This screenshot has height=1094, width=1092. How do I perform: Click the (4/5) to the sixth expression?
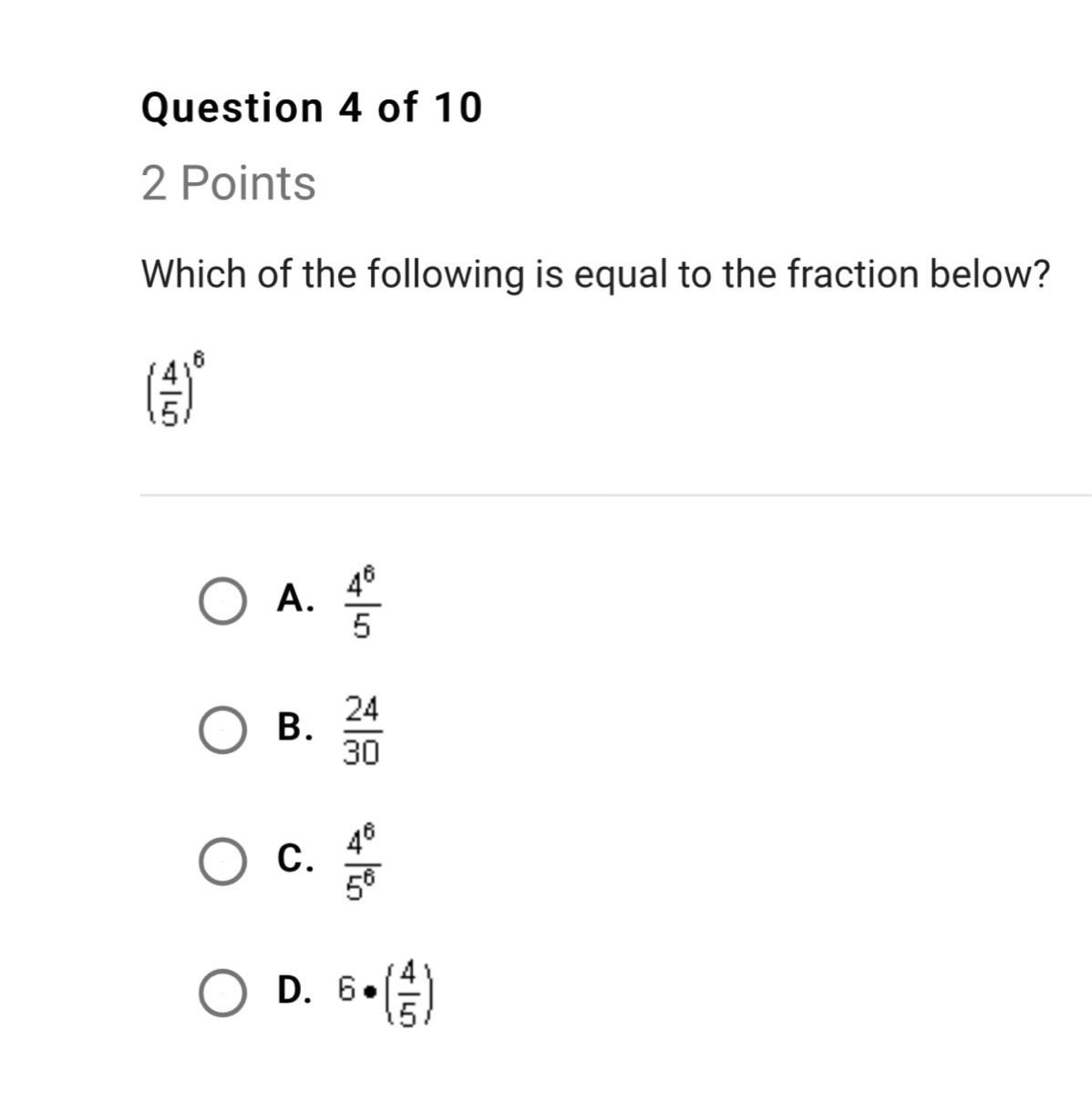pos(171,391)
